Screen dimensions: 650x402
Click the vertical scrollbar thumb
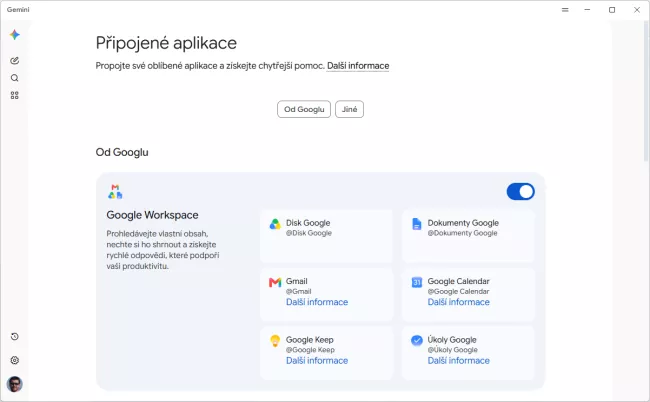[x=646, y=91]
